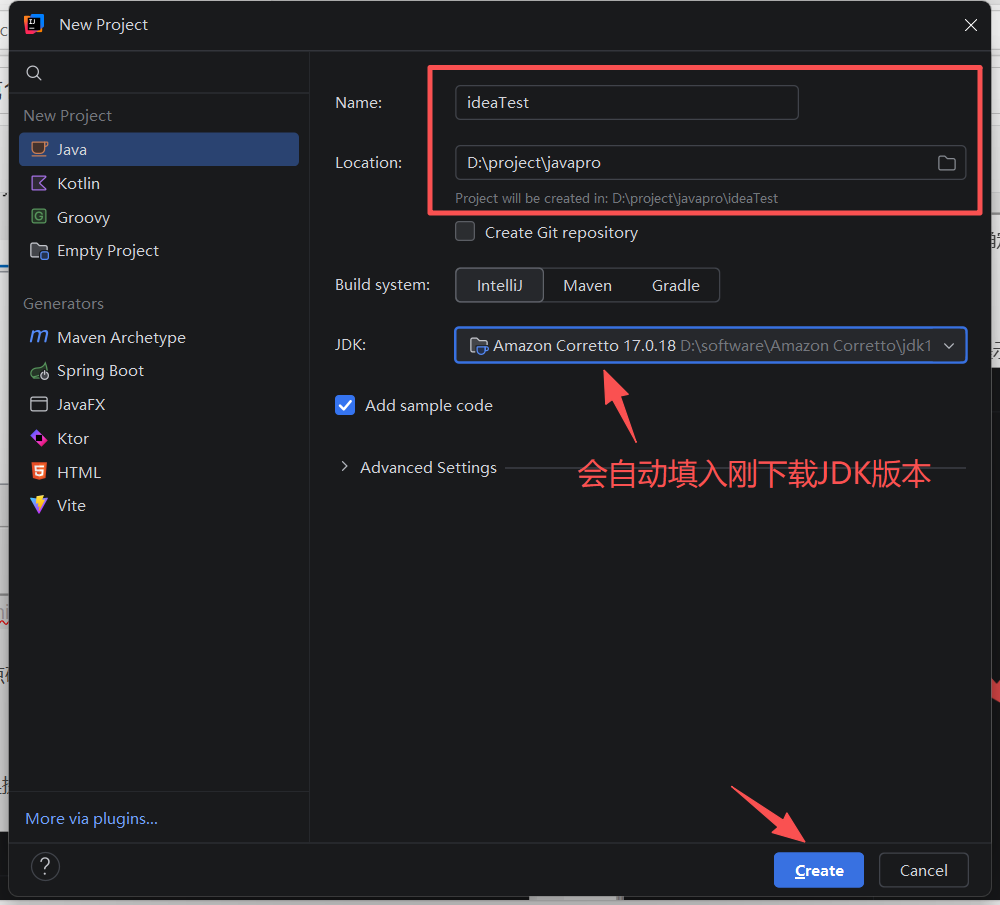Select Maven build system
Screen dimensions: 1000x905
587,285
